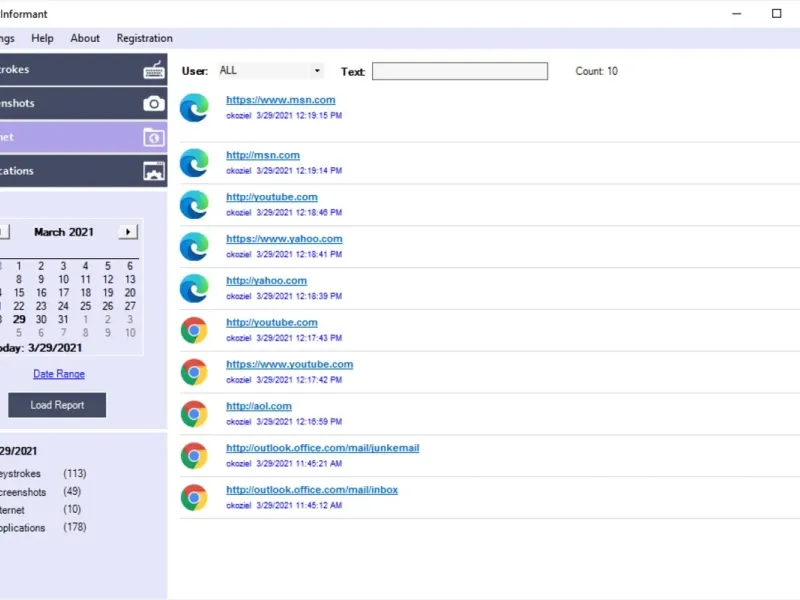800x600 pixels.
Task: Click Edge icon beside https://www.yahoo.com
Action: [194, 246]
